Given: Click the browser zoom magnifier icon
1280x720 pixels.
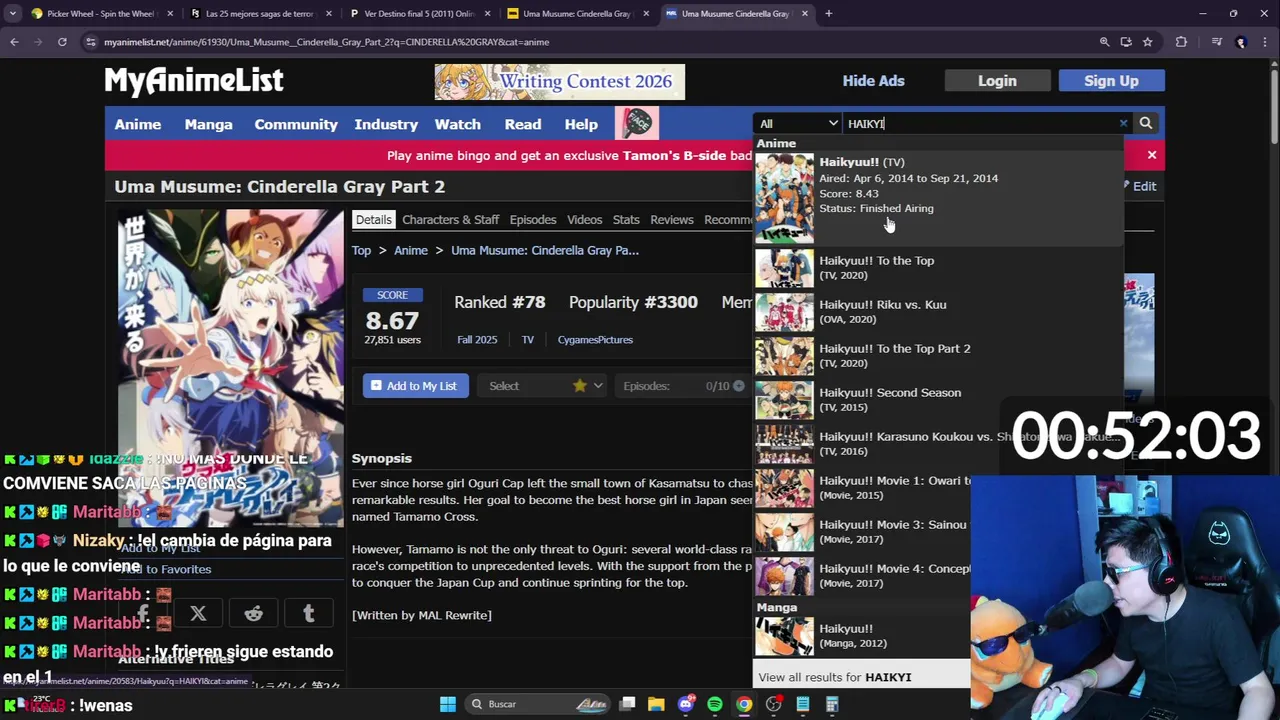Looking at the screenshot, I should tap(1104, 42).
